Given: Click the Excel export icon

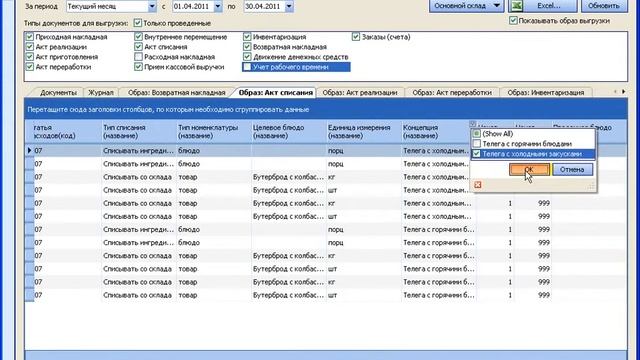Looking at the screenshot, I should click(x=517, y=6).
